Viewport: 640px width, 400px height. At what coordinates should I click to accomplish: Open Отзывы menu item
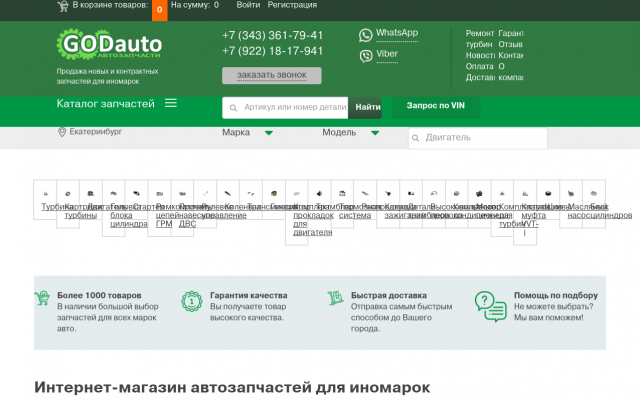(x=511, y=44)
